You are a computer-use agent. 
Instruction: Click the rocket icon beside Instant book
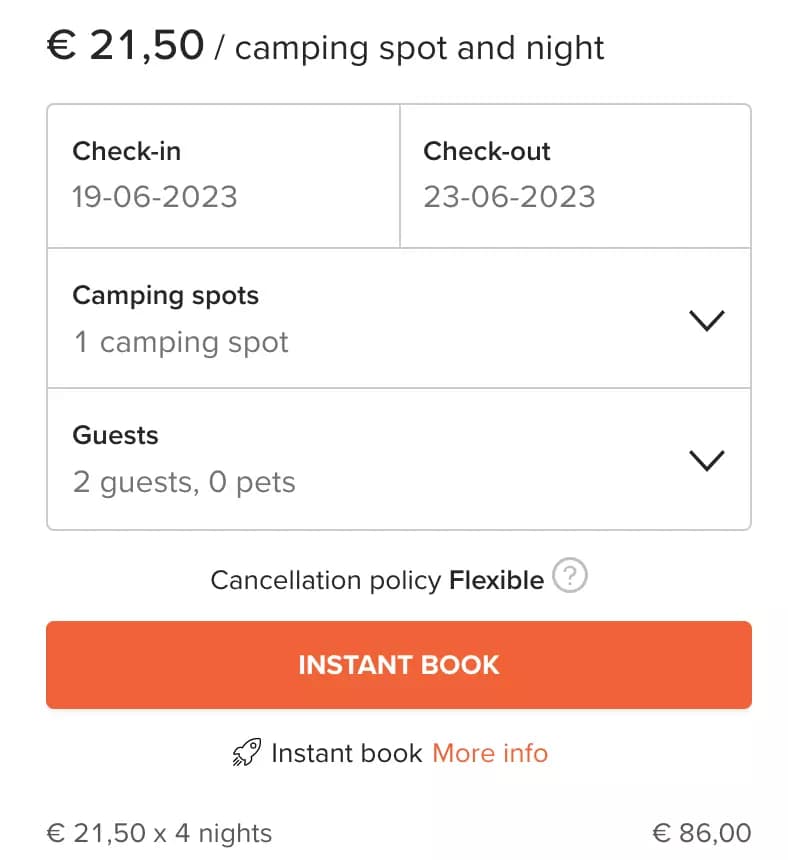pyautogui.click(x=246, y=753)
